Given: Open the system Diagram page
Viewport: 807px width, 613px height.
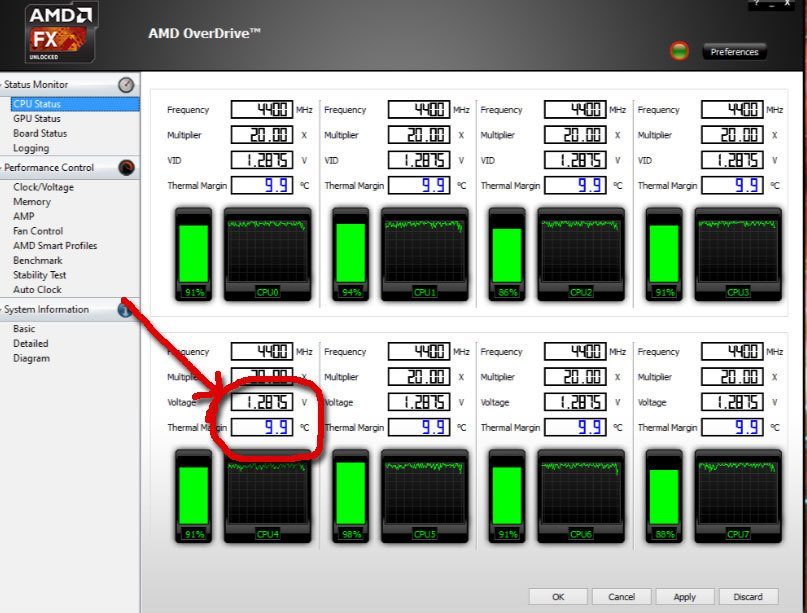Looking at the screenshot, I should (31, 358).
